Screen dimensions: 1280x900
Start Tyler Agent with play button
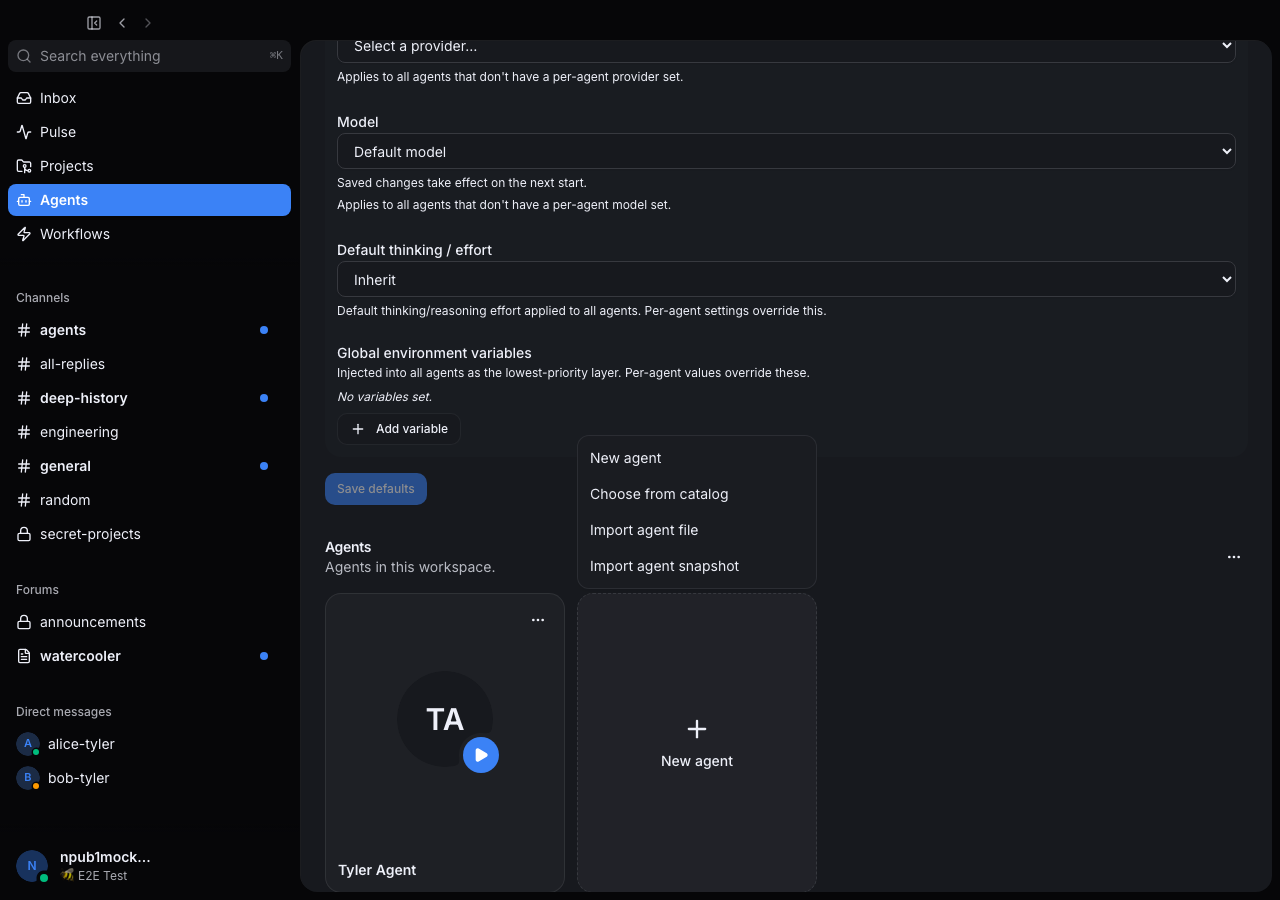(x=481, y=755)
